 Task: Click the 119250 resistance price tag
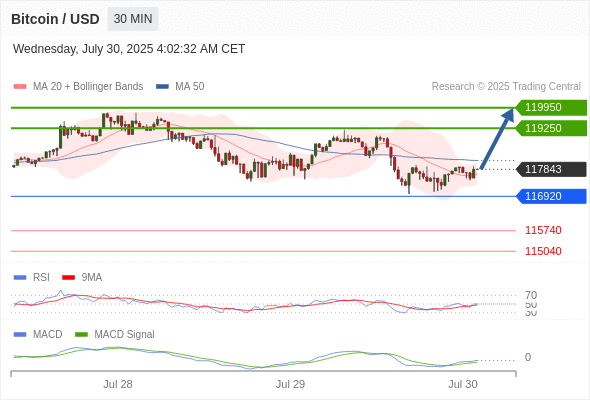(x=551, y=128)
